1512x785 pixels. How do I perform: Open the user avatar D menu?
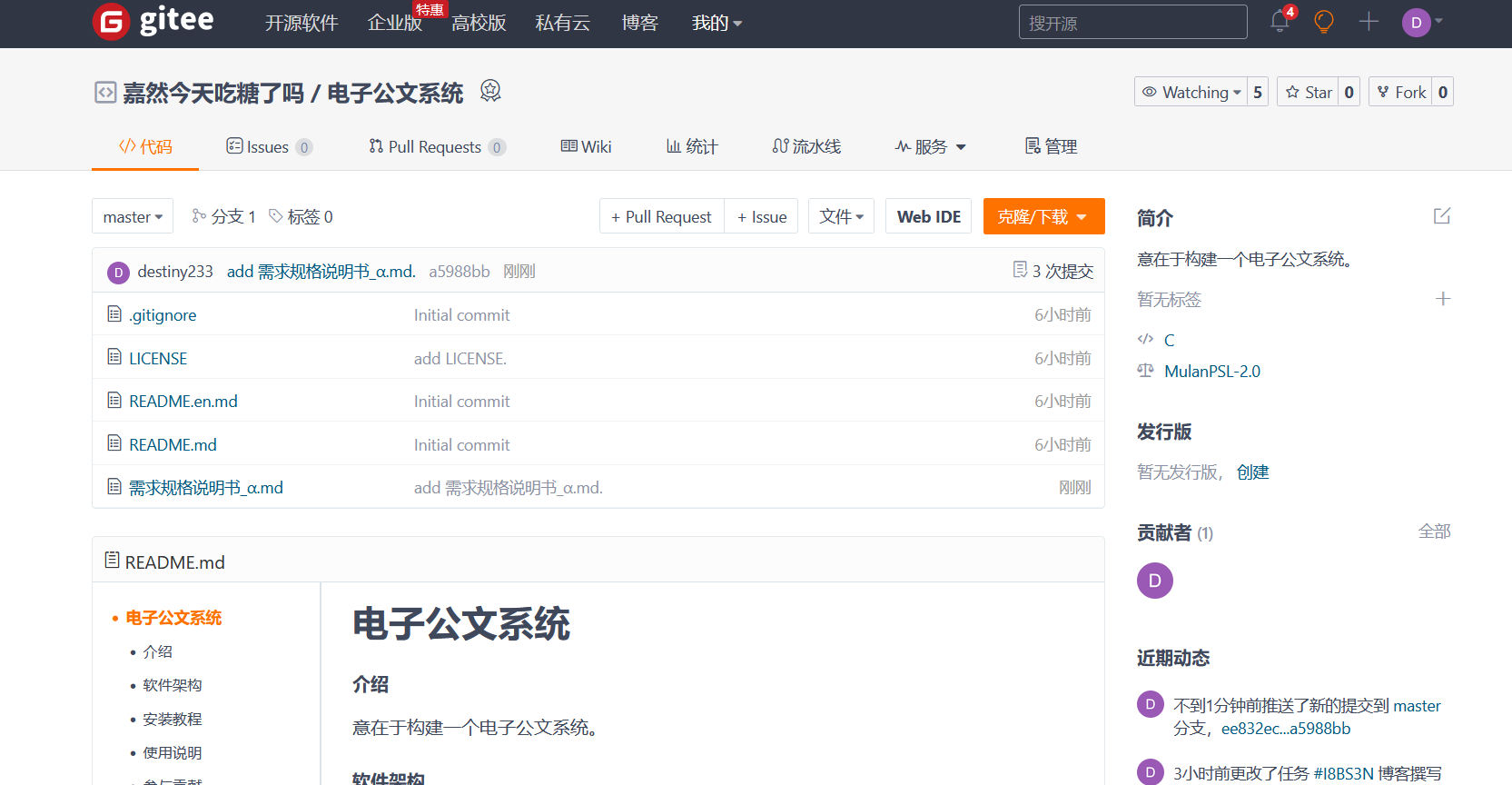point(1422,22)
